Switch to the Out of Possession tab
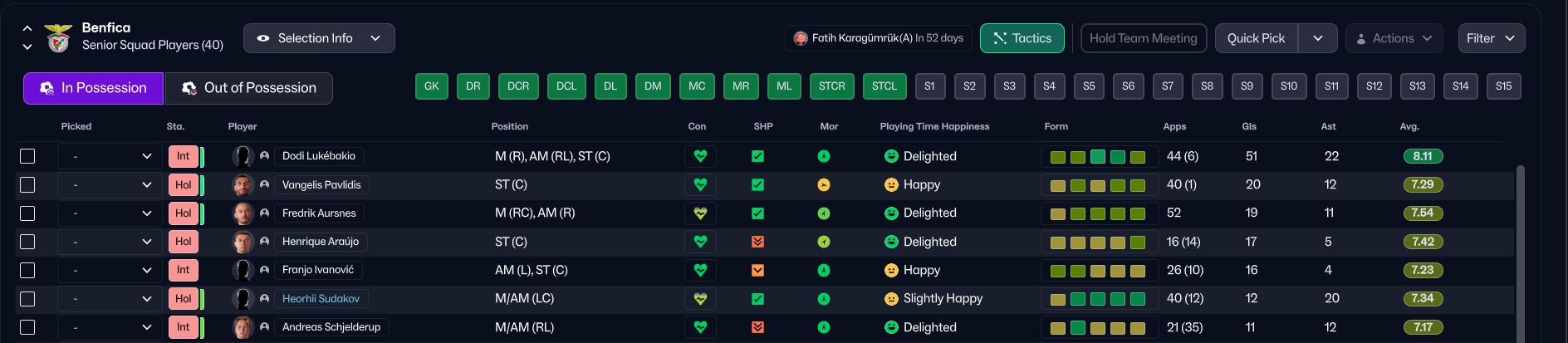The width and height of the screenshot is (1568, 343). point(249,88)
